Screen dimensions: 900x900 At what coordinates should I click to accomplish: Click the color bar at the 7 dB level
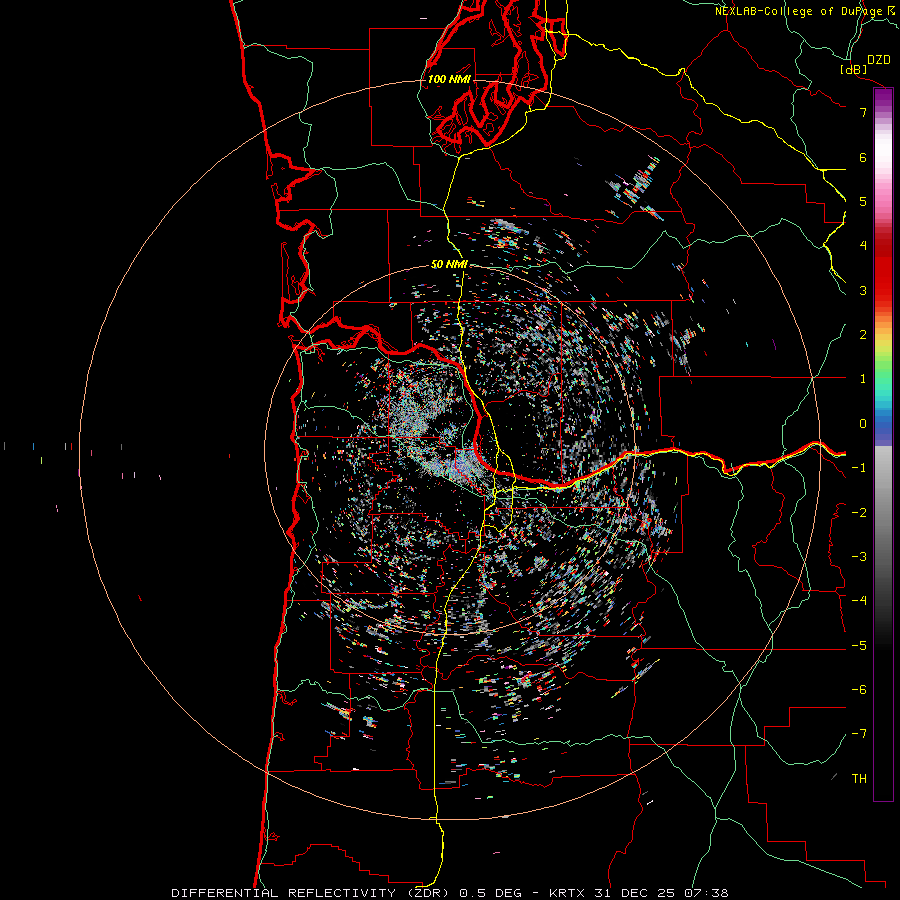click(x=883, y=112)
